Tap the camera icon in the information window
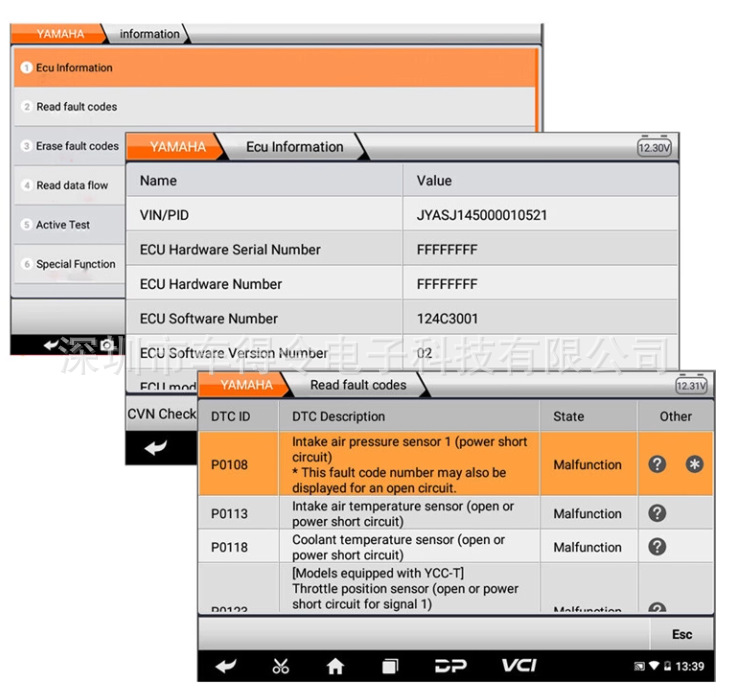Image resolution: width=729 pixels, height=697 pixels. pos(107,345)
